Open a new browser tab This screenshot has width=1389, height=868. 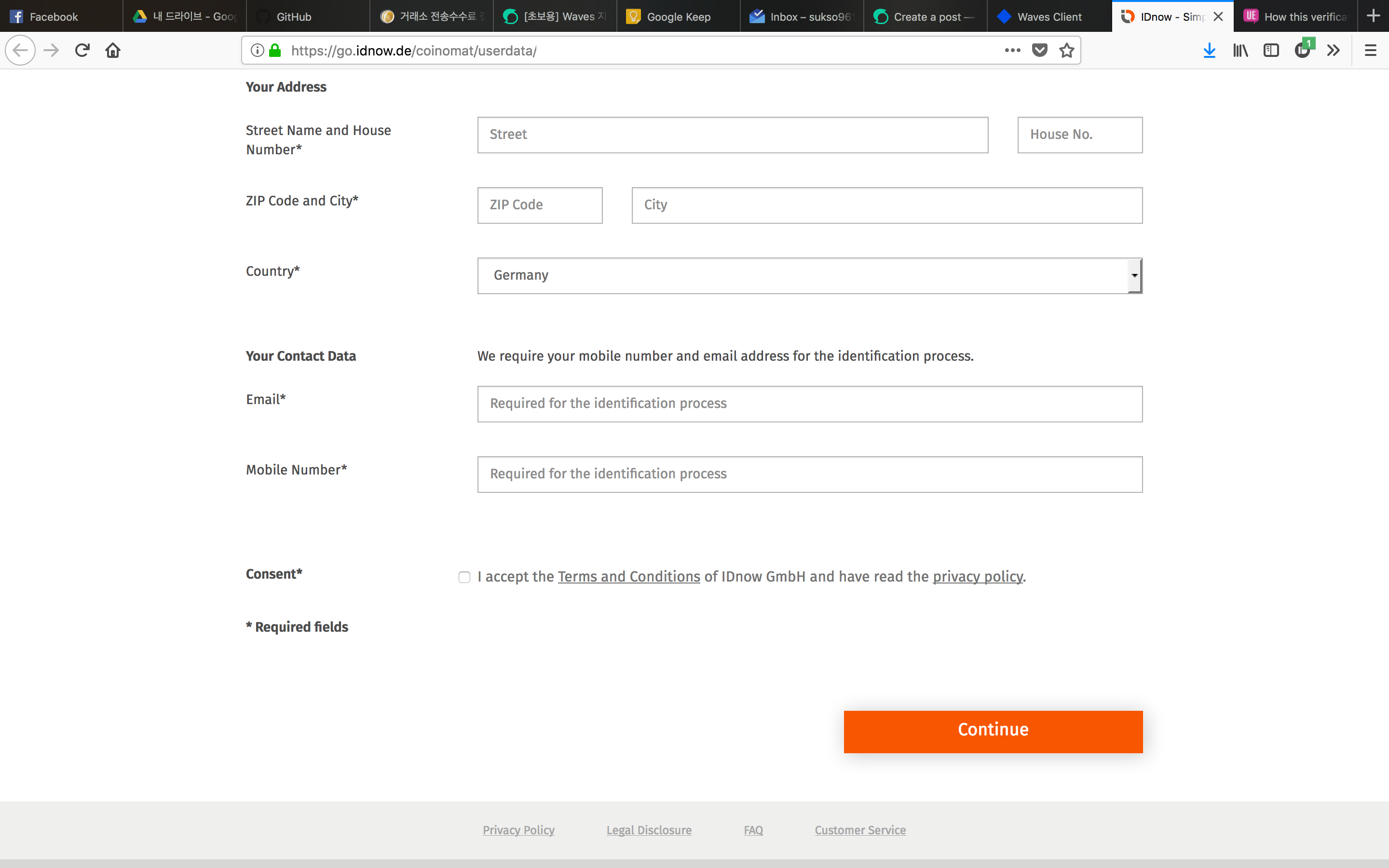coord(1373,16)
